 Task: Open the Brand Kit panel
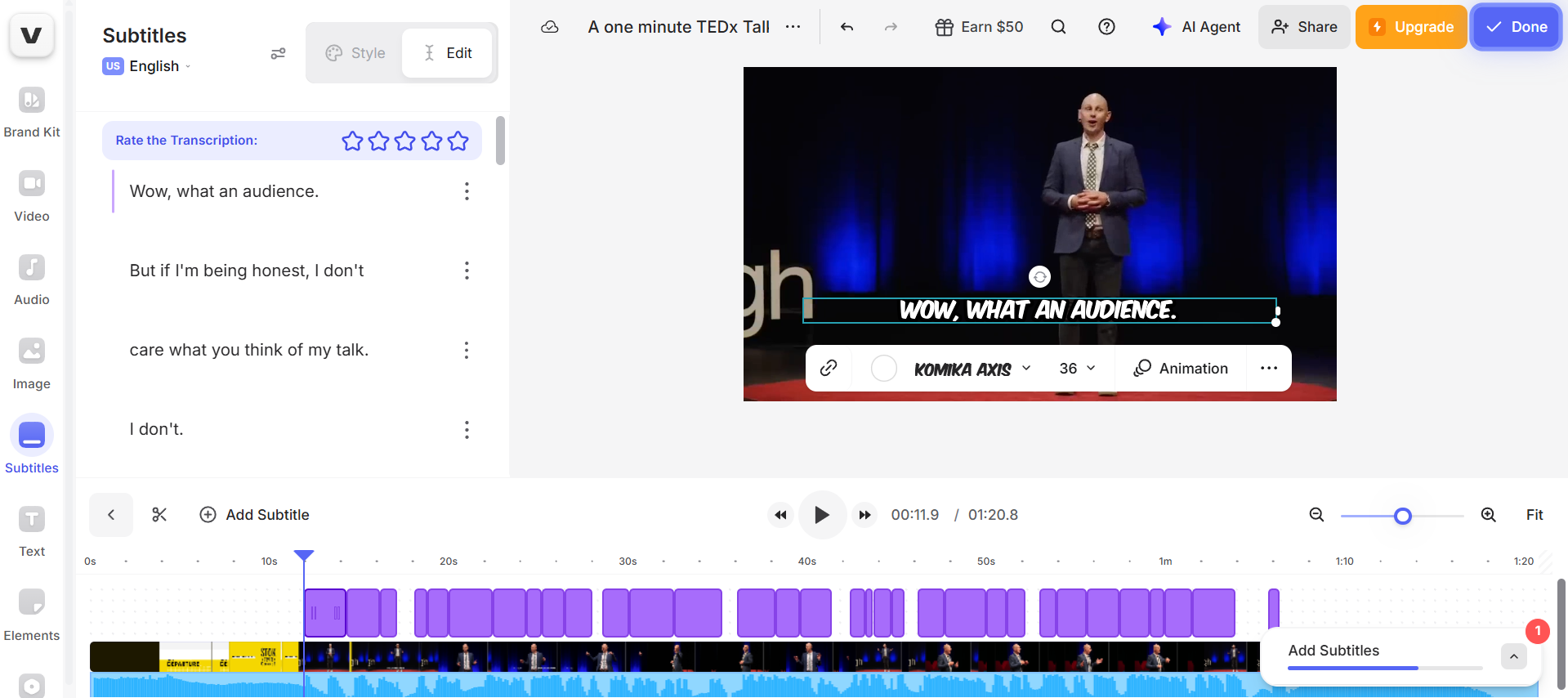pyautogui.click(x=32, y=113)
